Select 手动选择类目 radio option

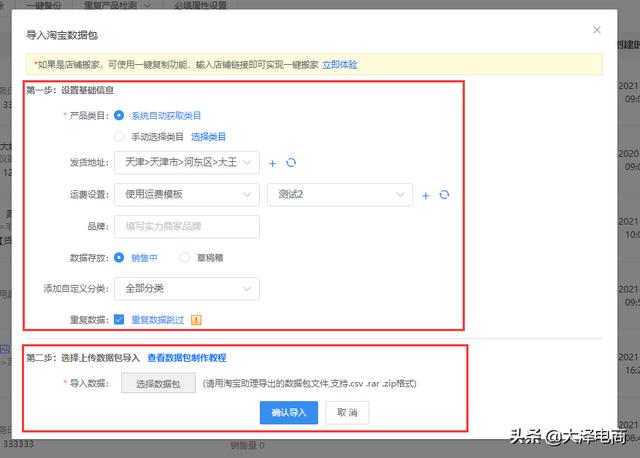click(x=120, y=136)
